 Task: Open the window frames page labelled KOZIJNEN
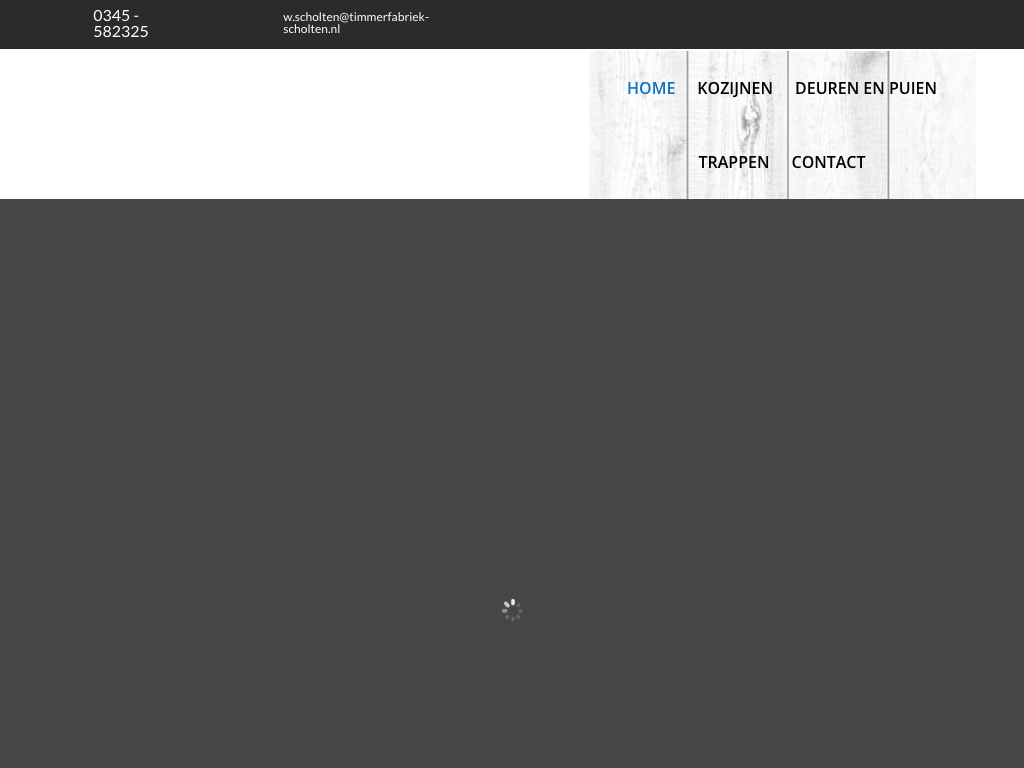point(735,88)
